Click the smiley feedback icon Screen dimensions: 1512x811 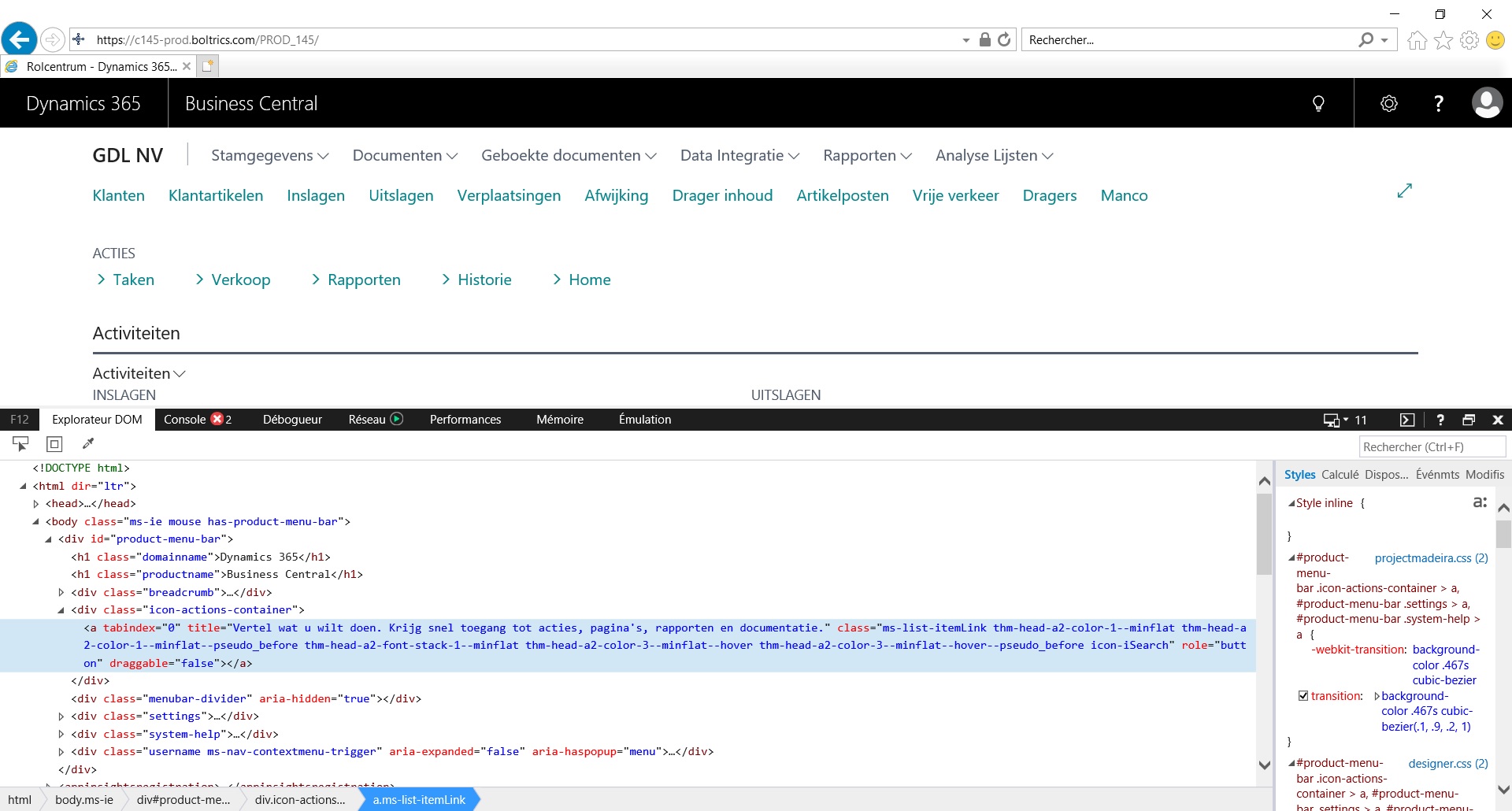1495,40
